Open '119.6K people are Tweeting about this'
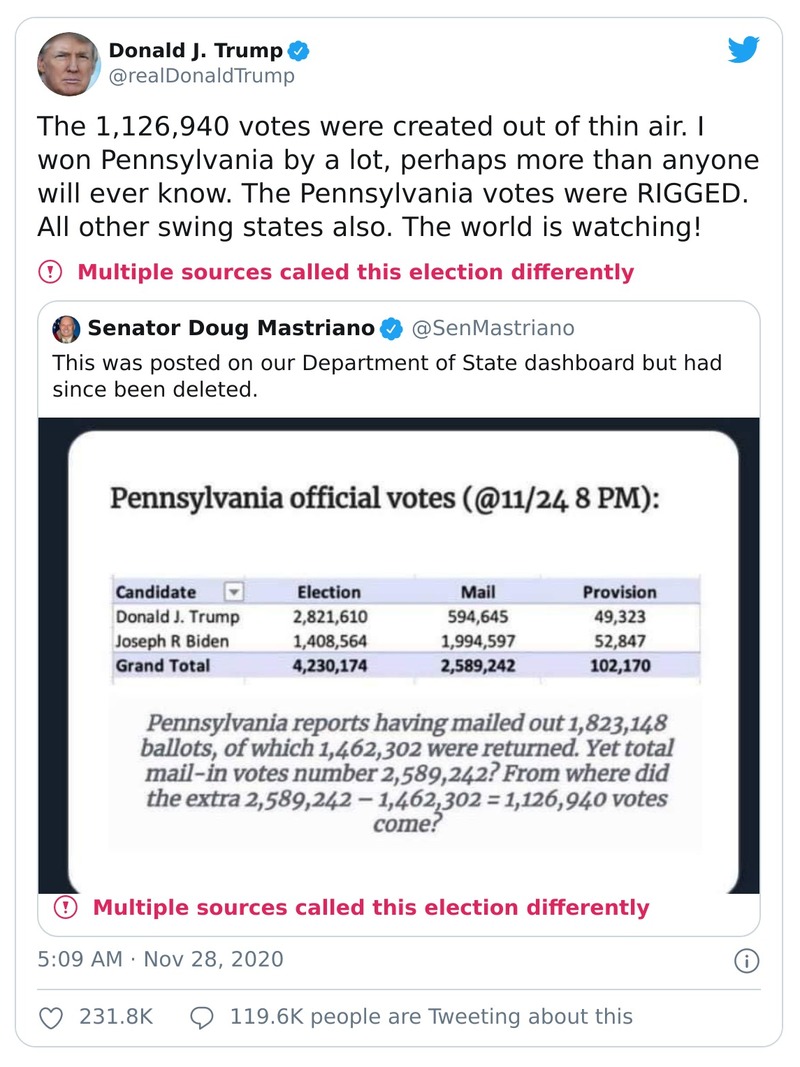 [x=431, y=1017]
